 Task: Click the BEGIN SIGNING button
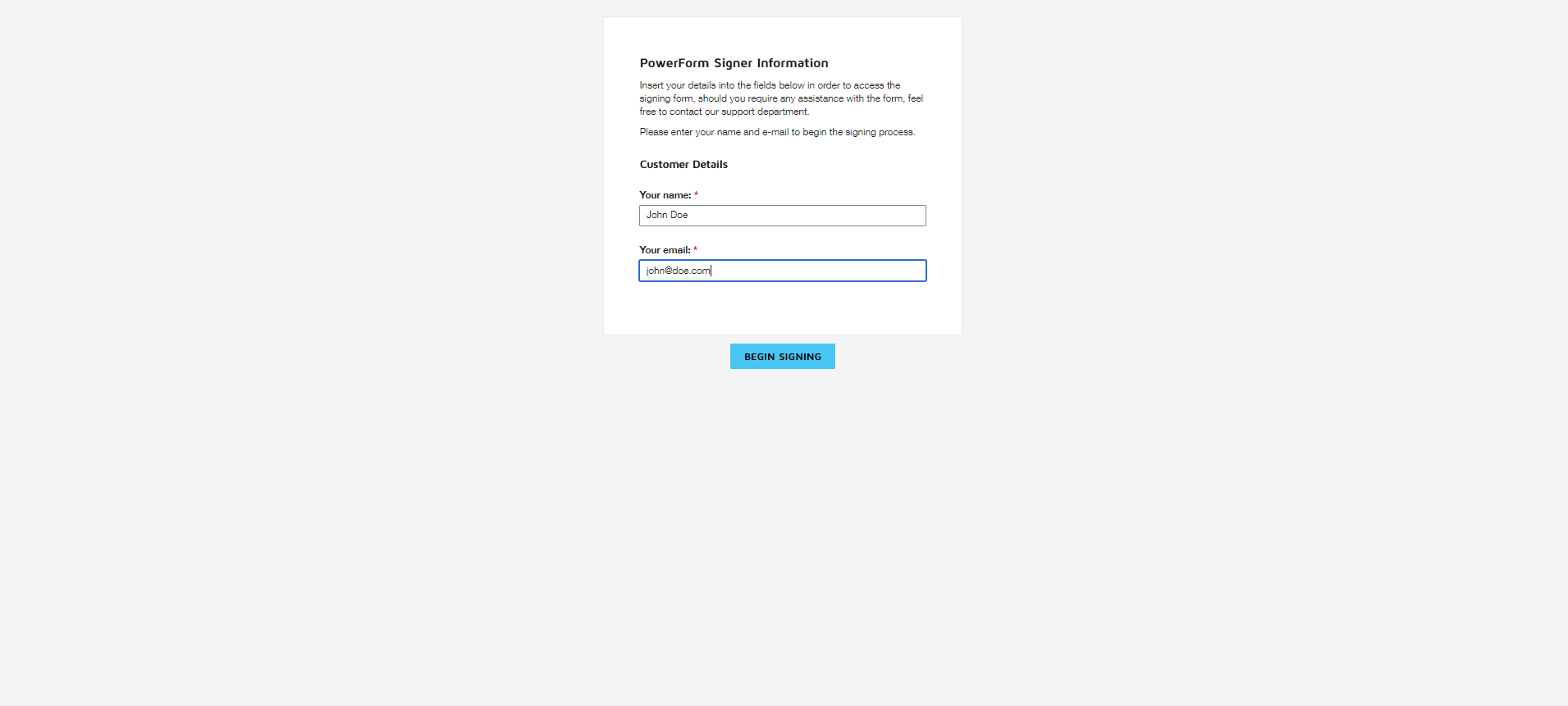pos(782,357)
